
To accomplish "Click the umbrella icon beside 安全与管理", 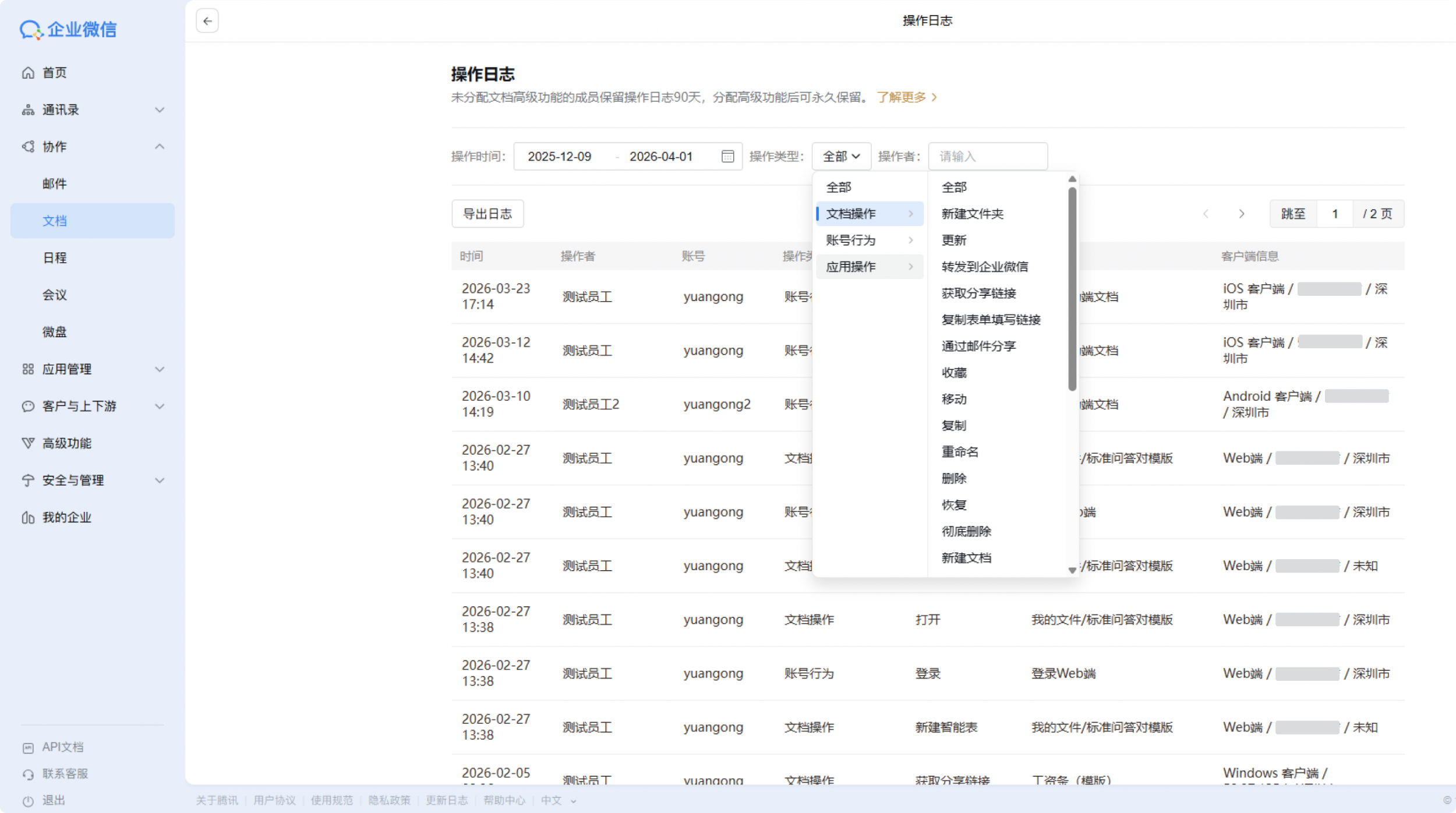I will (x=28, y=480).
